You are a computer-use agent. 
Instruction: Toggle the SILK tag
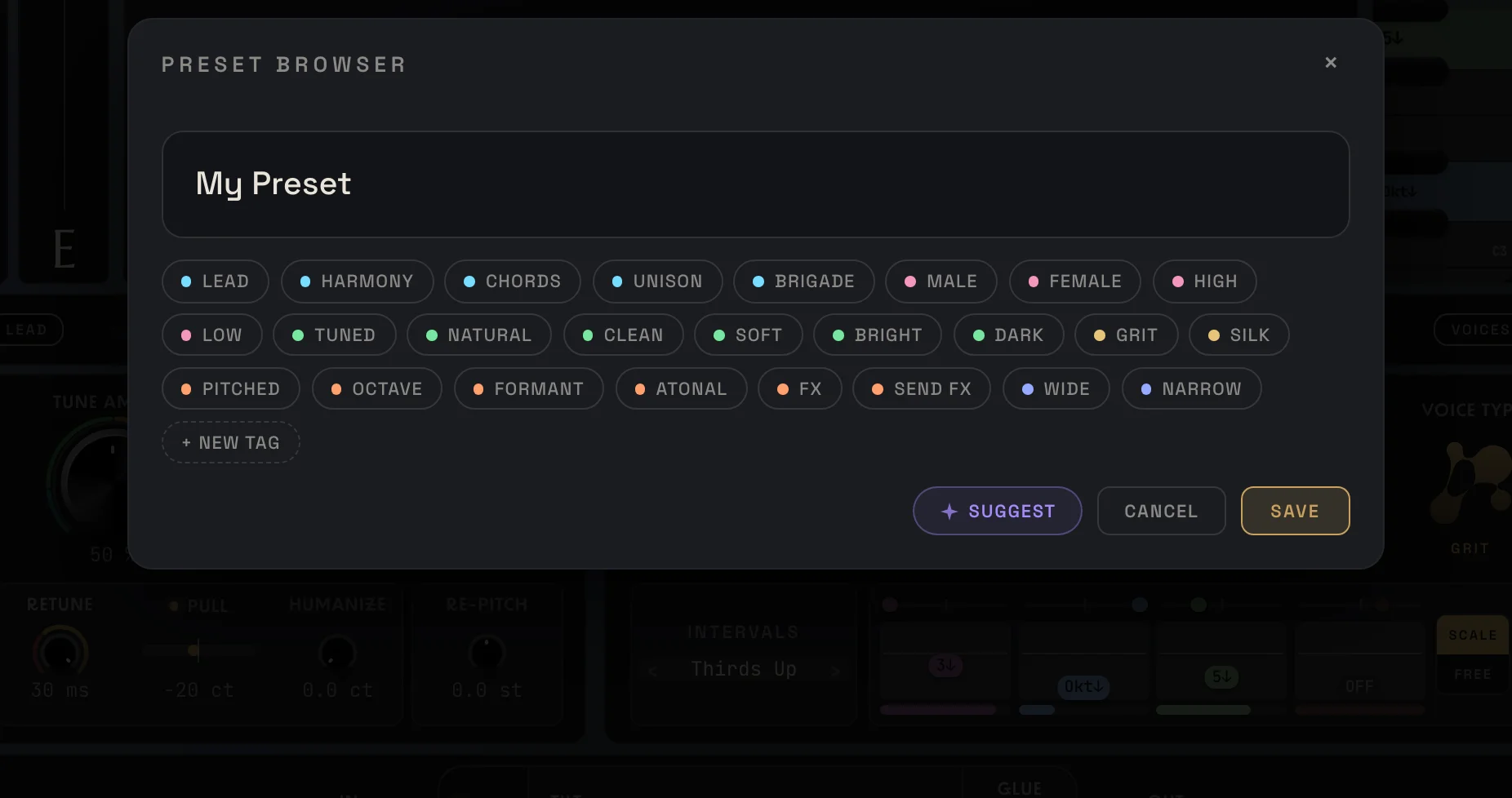[x=1239, y=335]
